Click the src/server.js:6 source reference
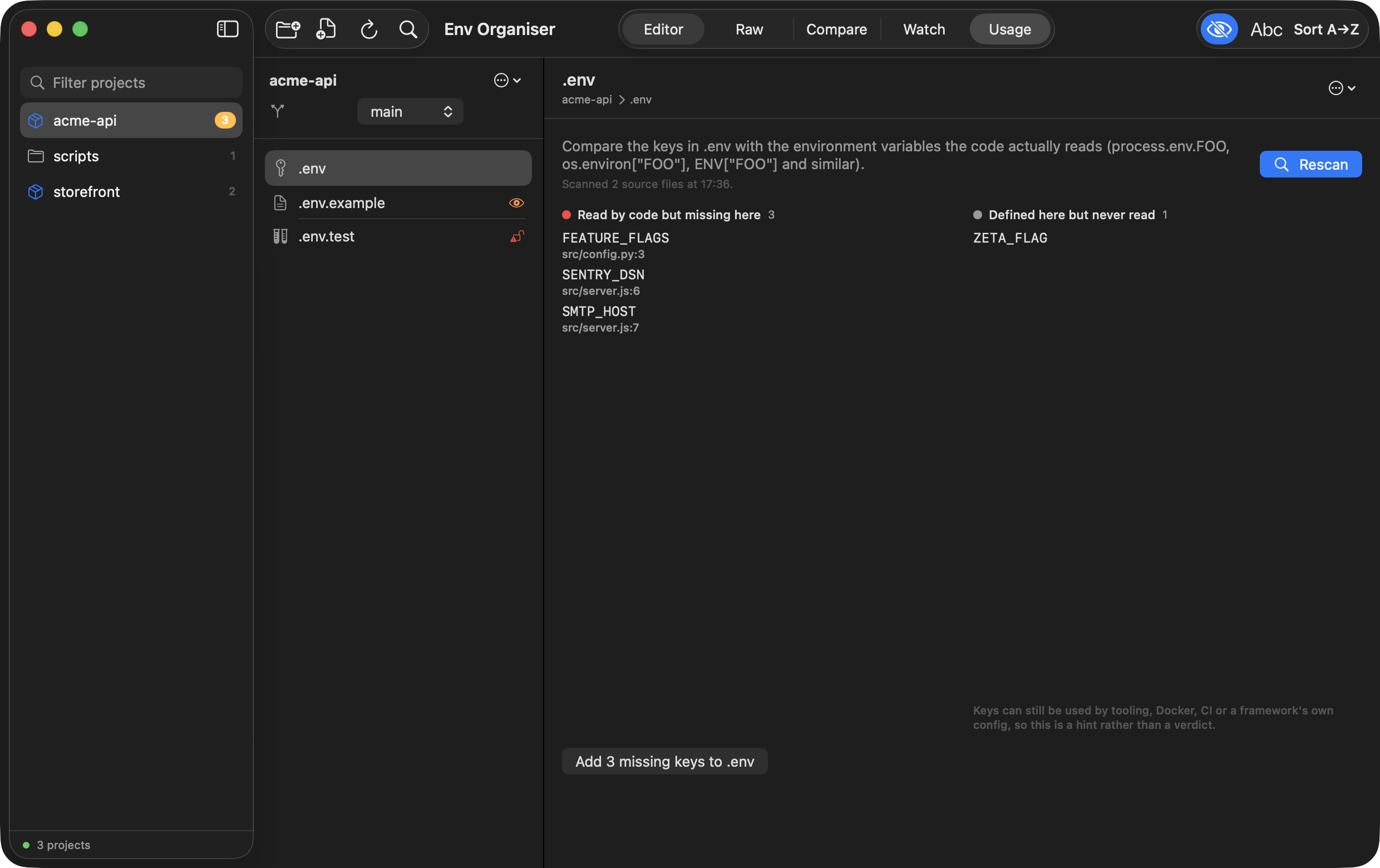Image resolution: width=1380 pixels, height=868 pixels. 600,290
